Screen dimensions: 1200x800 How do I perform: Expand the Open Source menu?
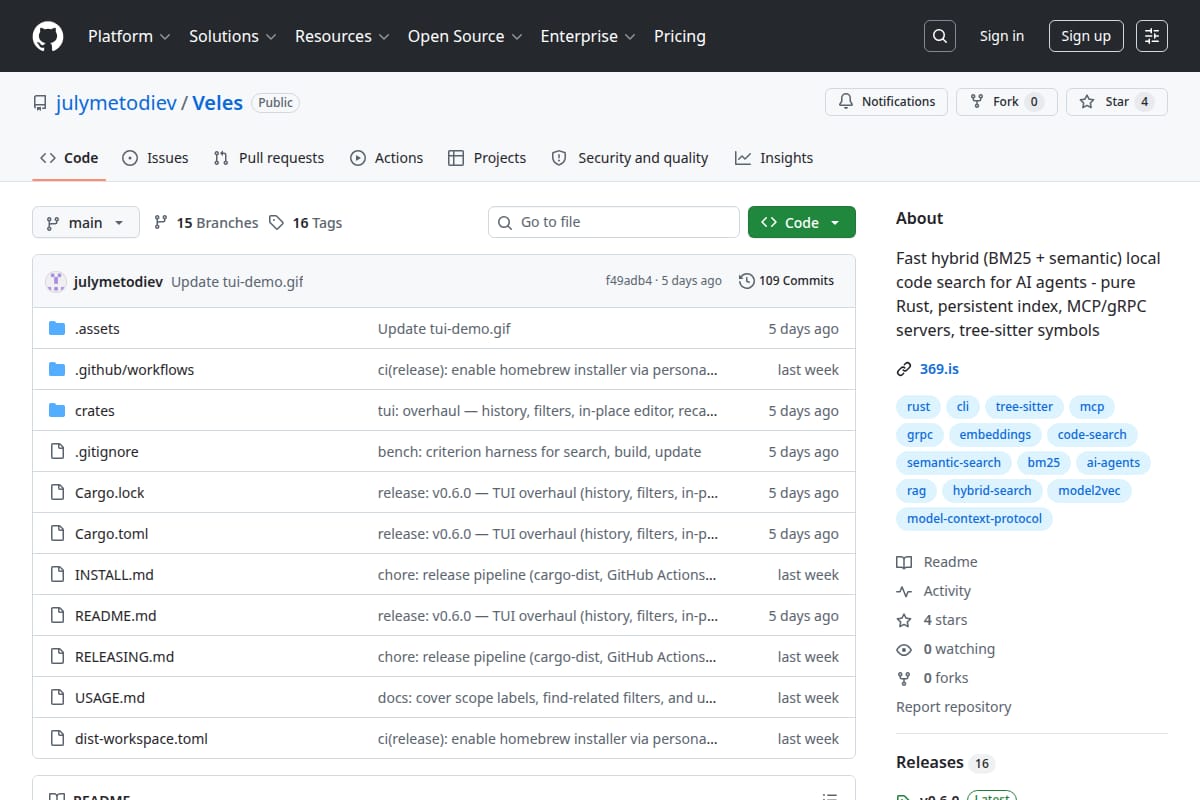[x=465, y=36]
